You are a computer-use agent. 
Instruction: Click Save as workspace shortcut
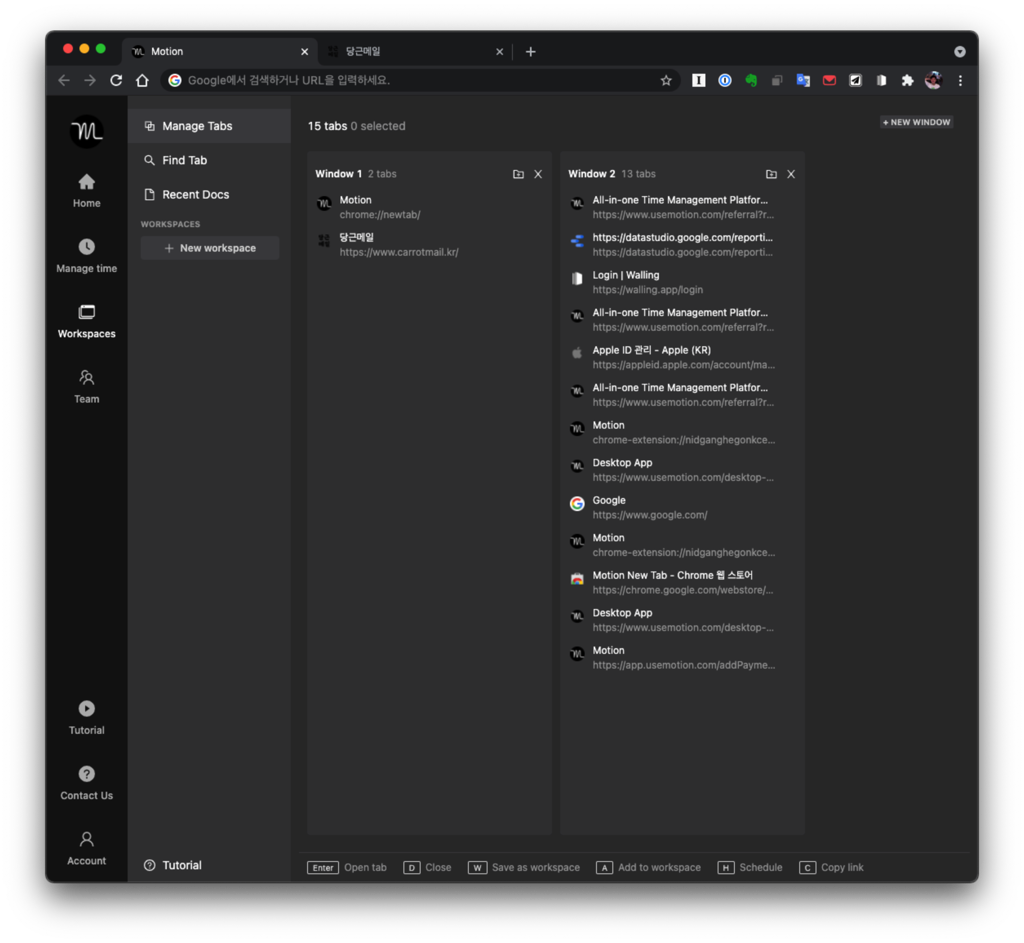click(524, 867)
